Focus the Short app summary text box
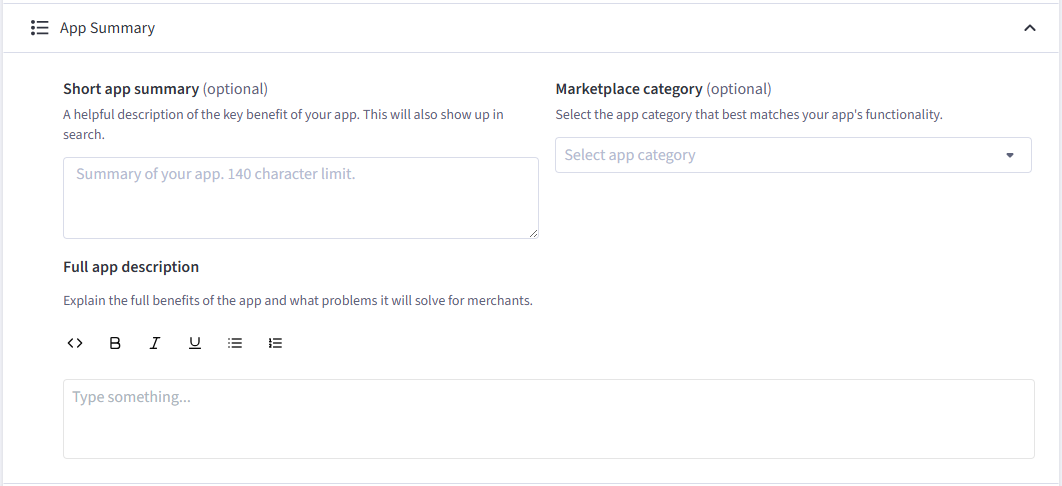 click(301, 198)
